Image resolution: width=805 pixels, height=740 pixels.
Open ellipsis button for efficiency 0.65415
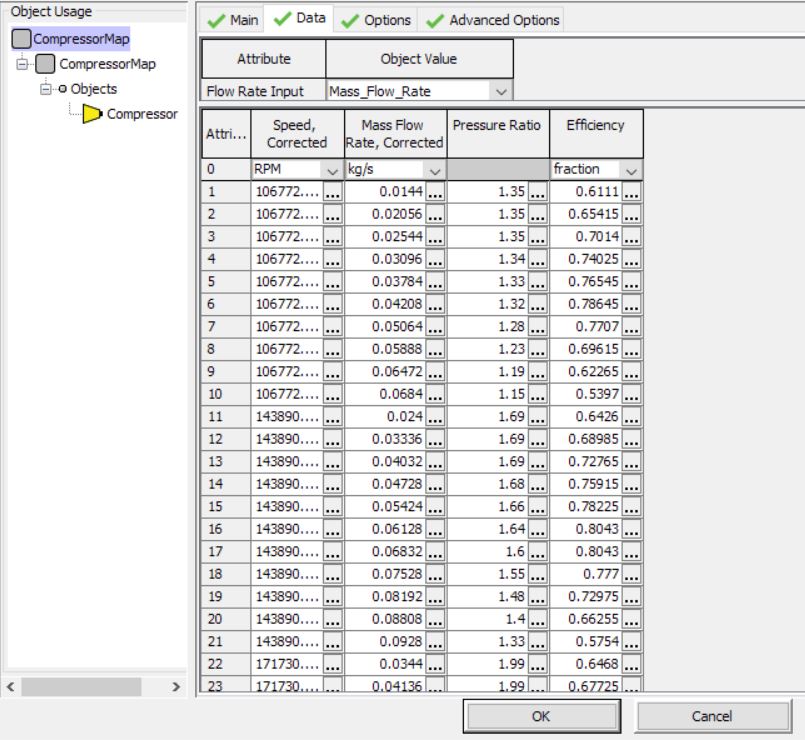[631, 215]
